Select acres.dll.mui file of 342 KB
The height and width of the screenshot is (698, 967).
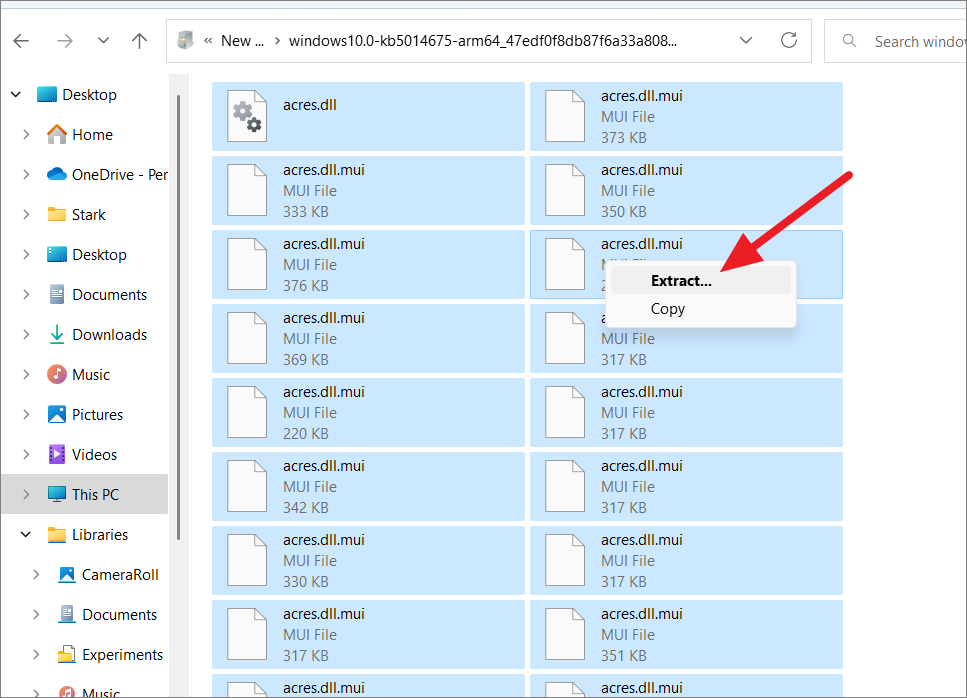368,487
